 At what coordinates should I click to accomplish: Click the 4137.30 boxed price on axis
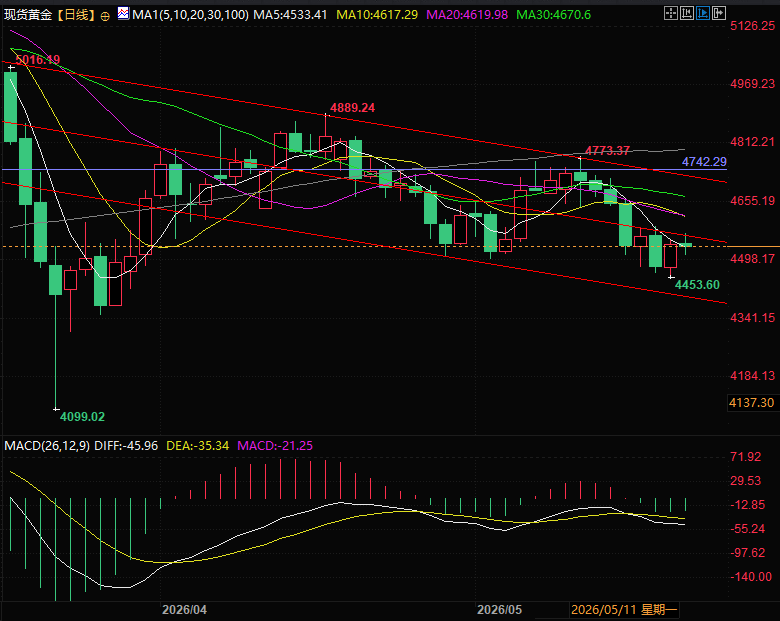coord(751,403)
